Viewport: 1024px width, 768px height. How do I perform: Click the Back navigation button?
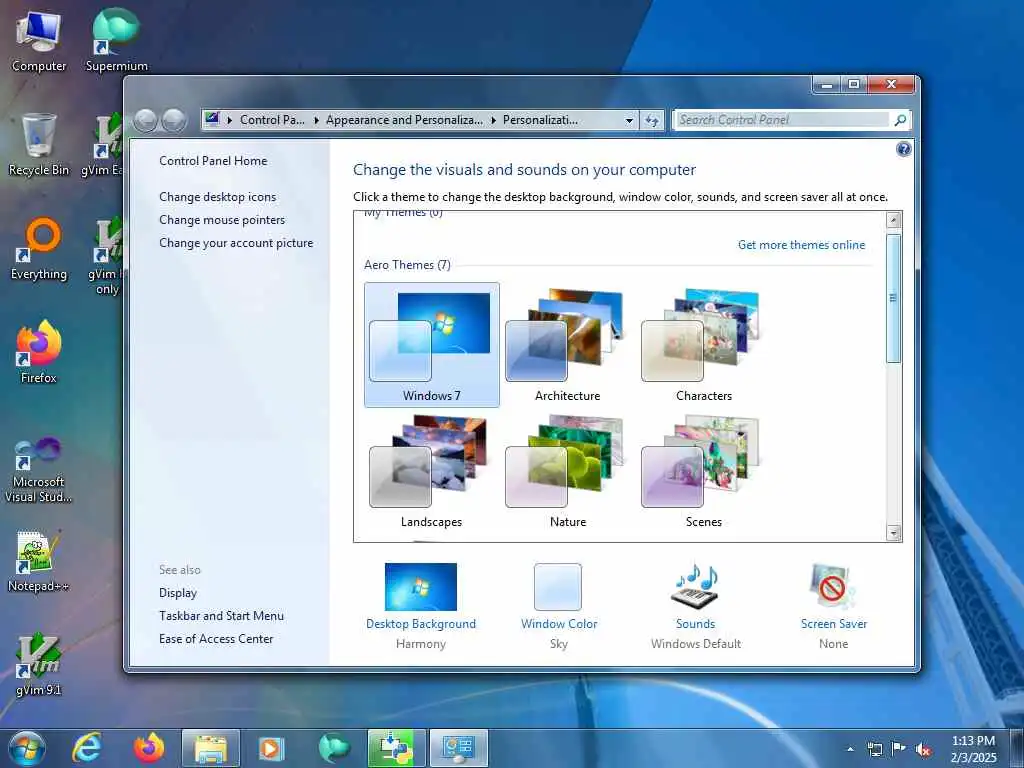(x=146, y=120)
